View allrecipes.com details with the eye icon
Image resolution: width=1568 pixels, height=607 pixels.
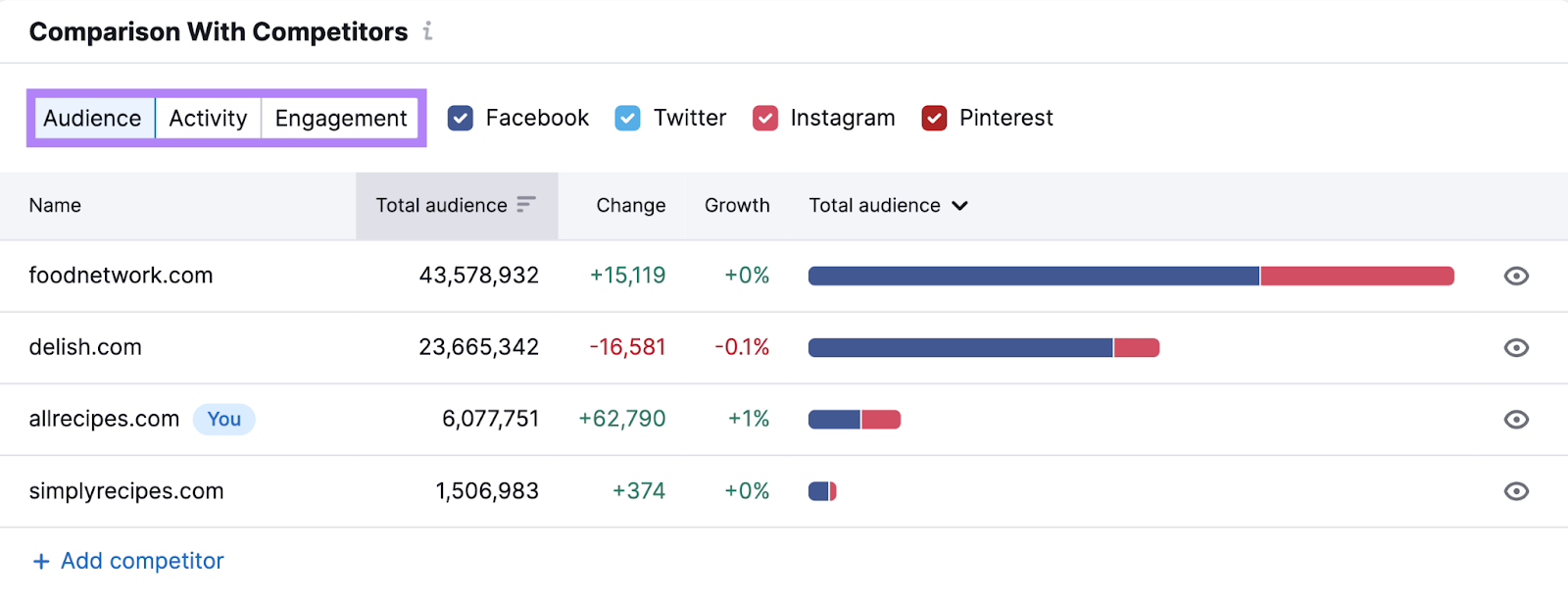point(1514,419)
